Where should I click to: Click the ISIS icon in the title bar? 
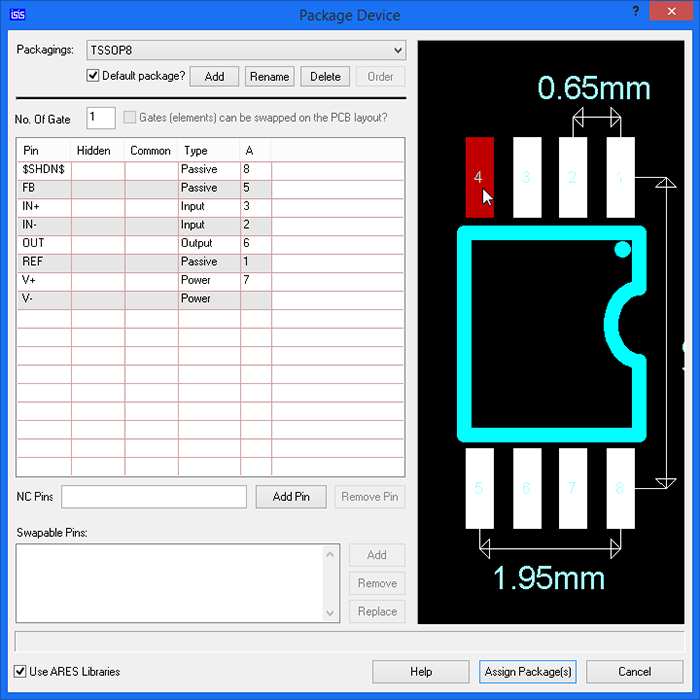point(16,15)
